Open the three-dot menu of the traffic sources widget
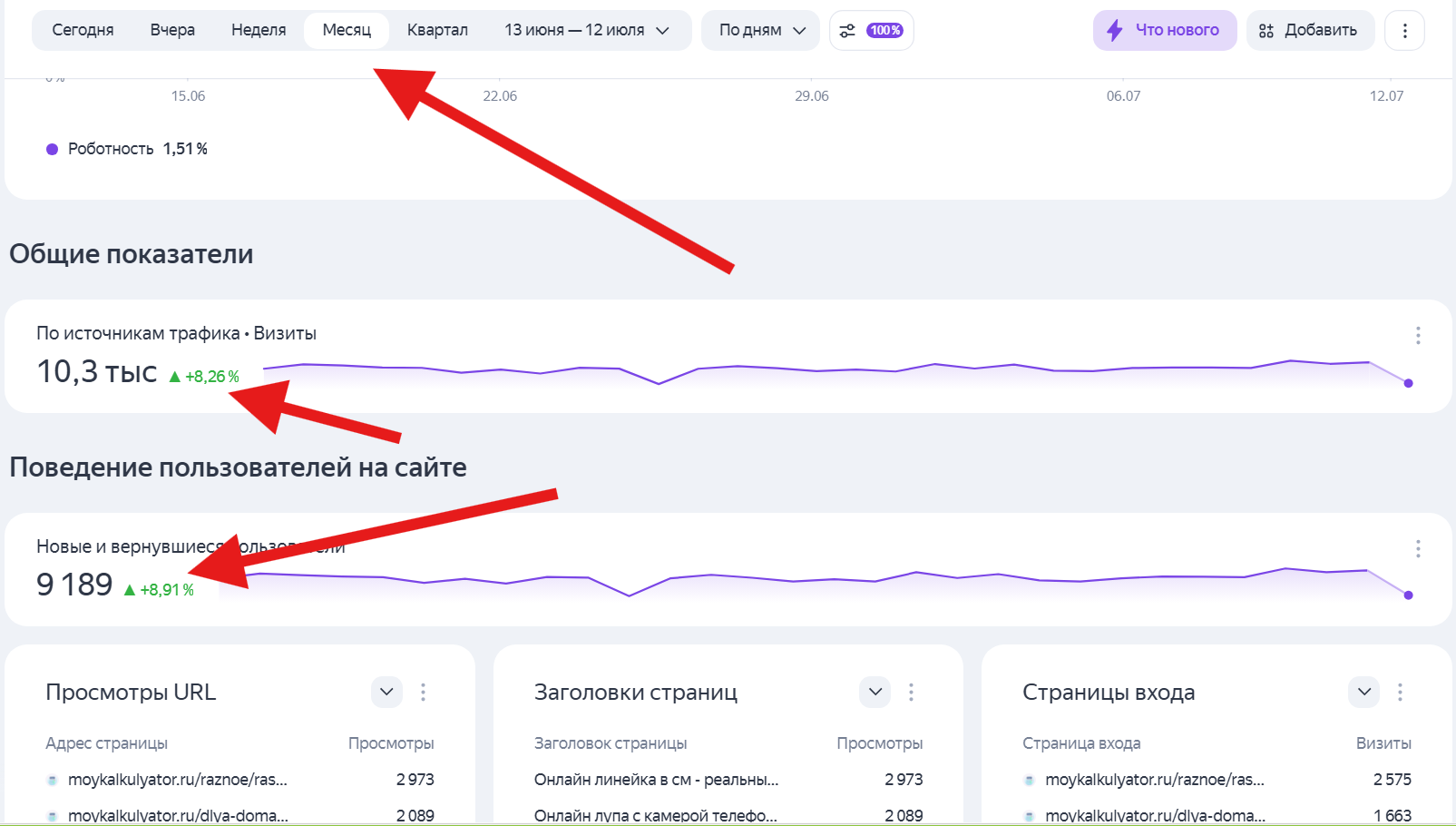Viewport: 1456px width, 826px height. (x=1418, y=336)
